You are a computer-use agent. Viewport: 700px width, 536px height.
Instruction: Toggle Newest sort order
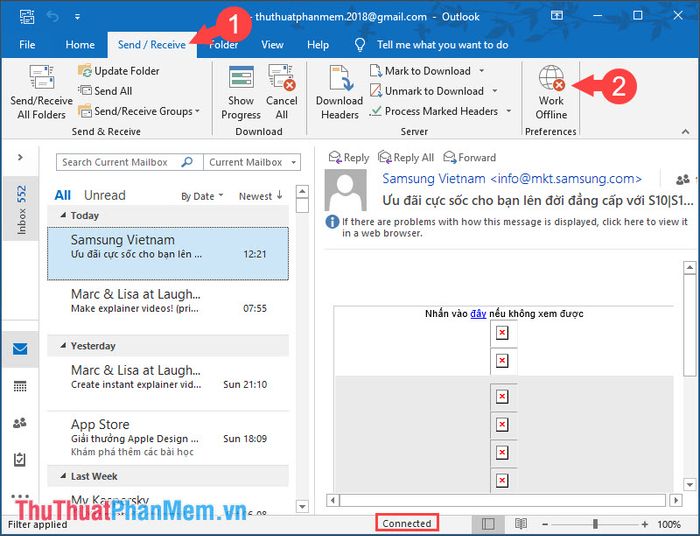261,196
